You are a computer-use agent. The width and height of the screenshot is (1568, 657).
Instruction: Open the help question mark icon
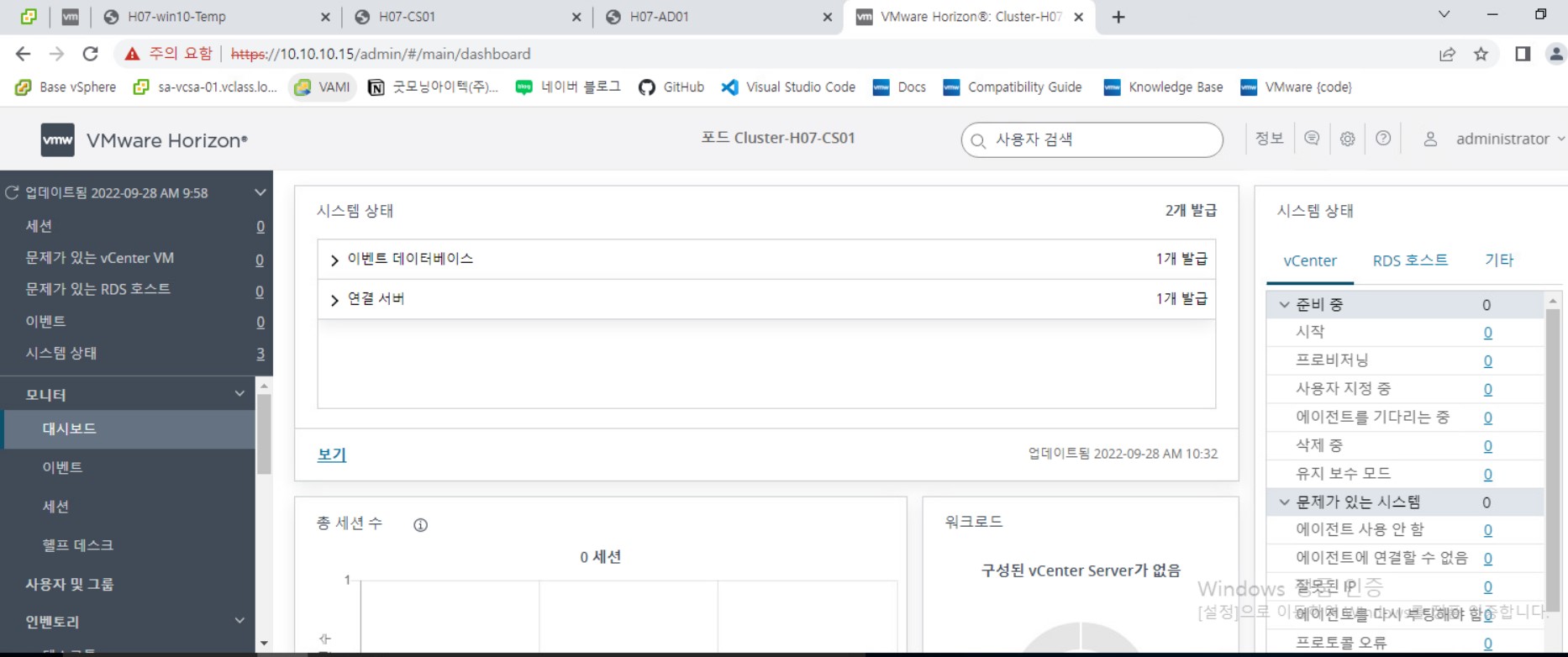[1383, 139]
